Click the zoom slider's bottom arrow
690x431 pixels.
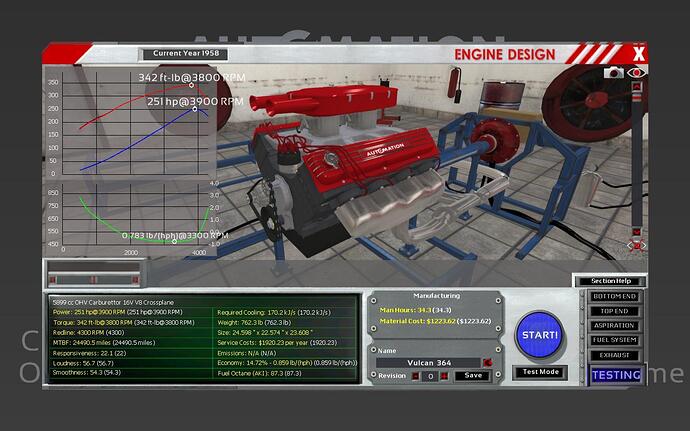coord(636,232)
